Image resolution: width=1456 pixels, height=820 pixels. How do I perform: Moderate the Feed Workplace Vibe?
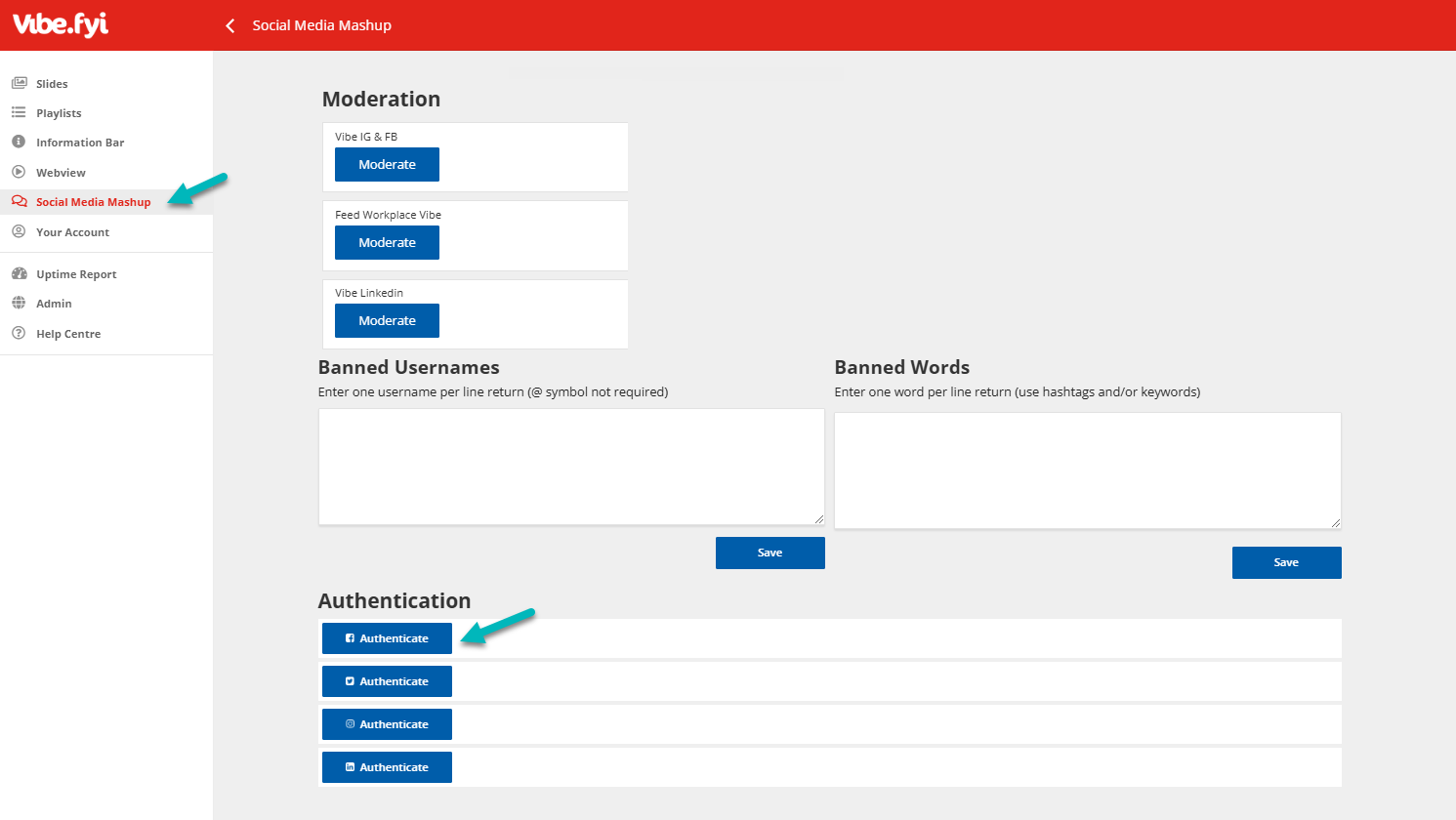[x=387, y=243]
